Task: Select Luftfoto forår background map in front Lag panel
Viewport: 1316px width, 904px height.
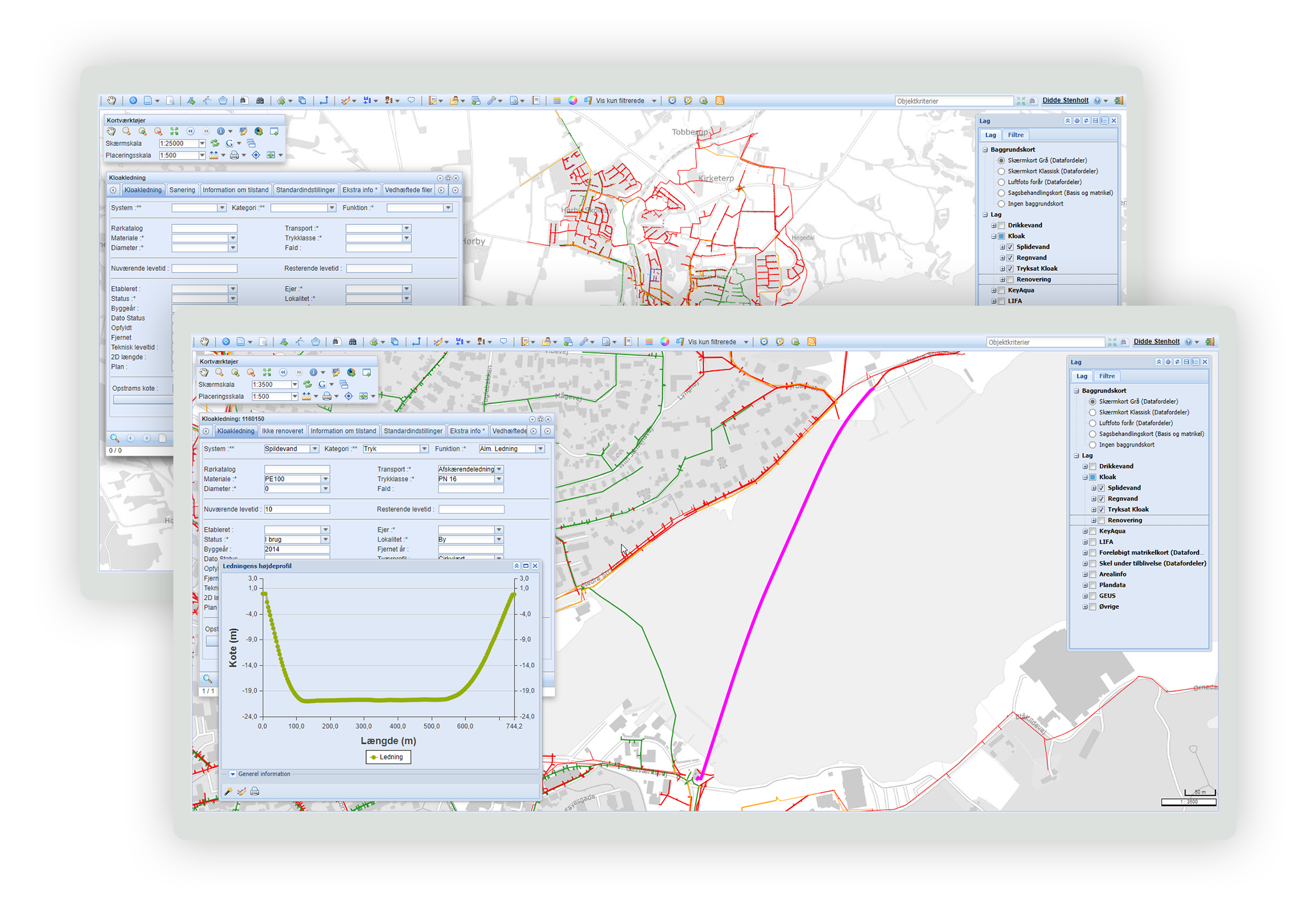Action: (x=1092, y=423)
